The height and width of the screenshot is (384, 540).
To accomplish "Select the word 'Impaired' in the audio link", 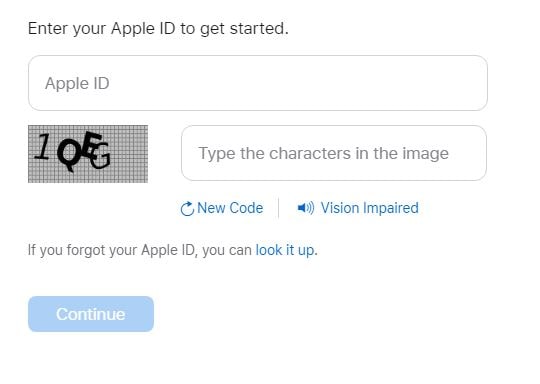I will 391,208.
